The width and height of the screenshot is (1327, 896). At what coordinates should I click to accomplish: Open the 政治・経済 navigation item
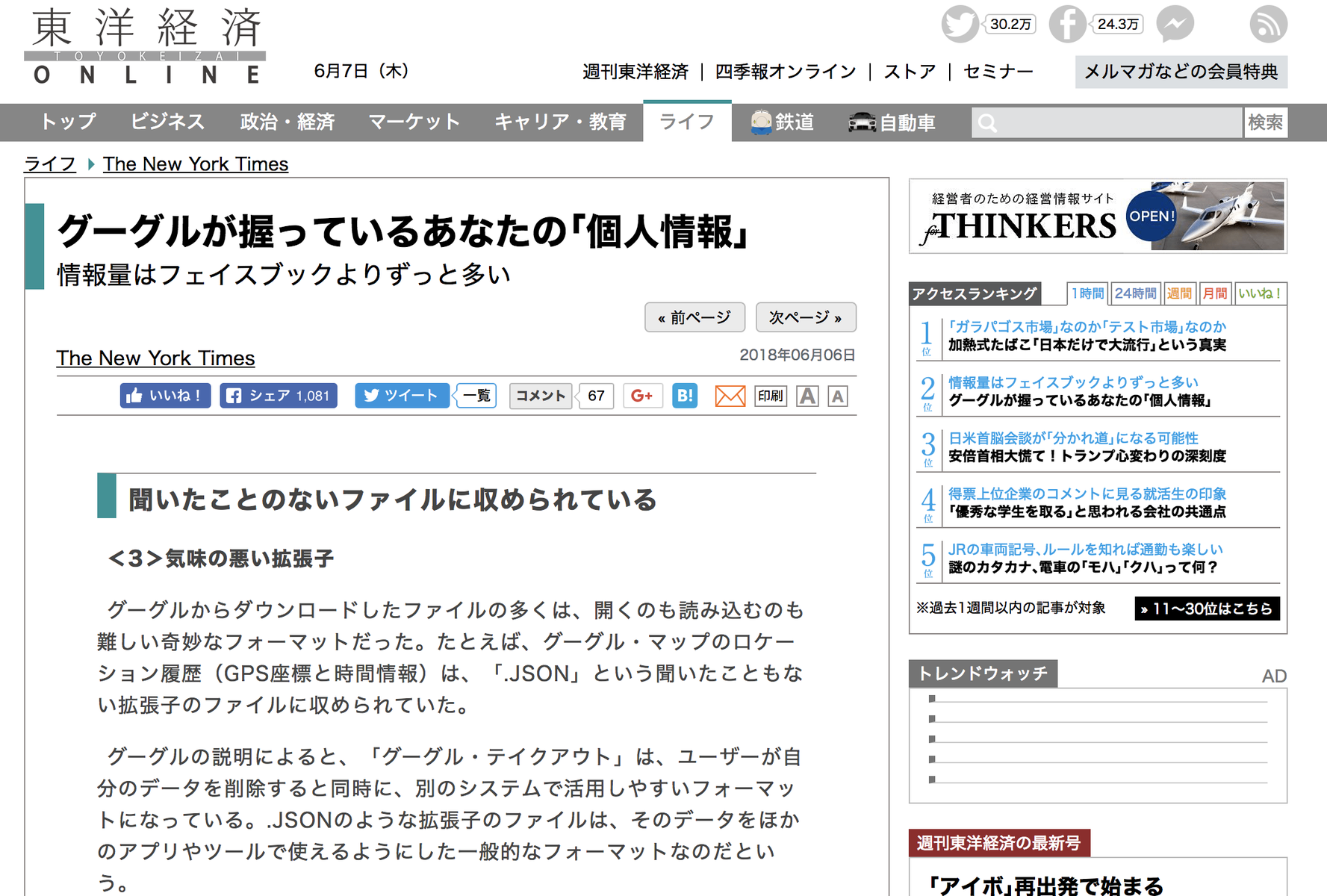click(288, 122)
